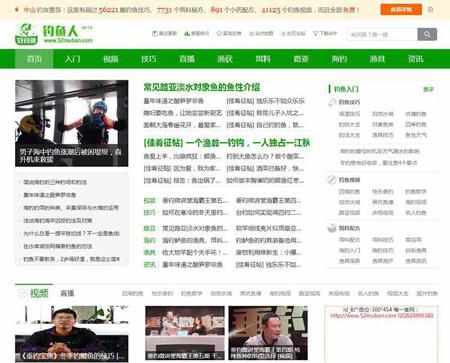Open the 路亚 navigation tab
The width and height of the screenshot is (450, 363).
[301, 59]
